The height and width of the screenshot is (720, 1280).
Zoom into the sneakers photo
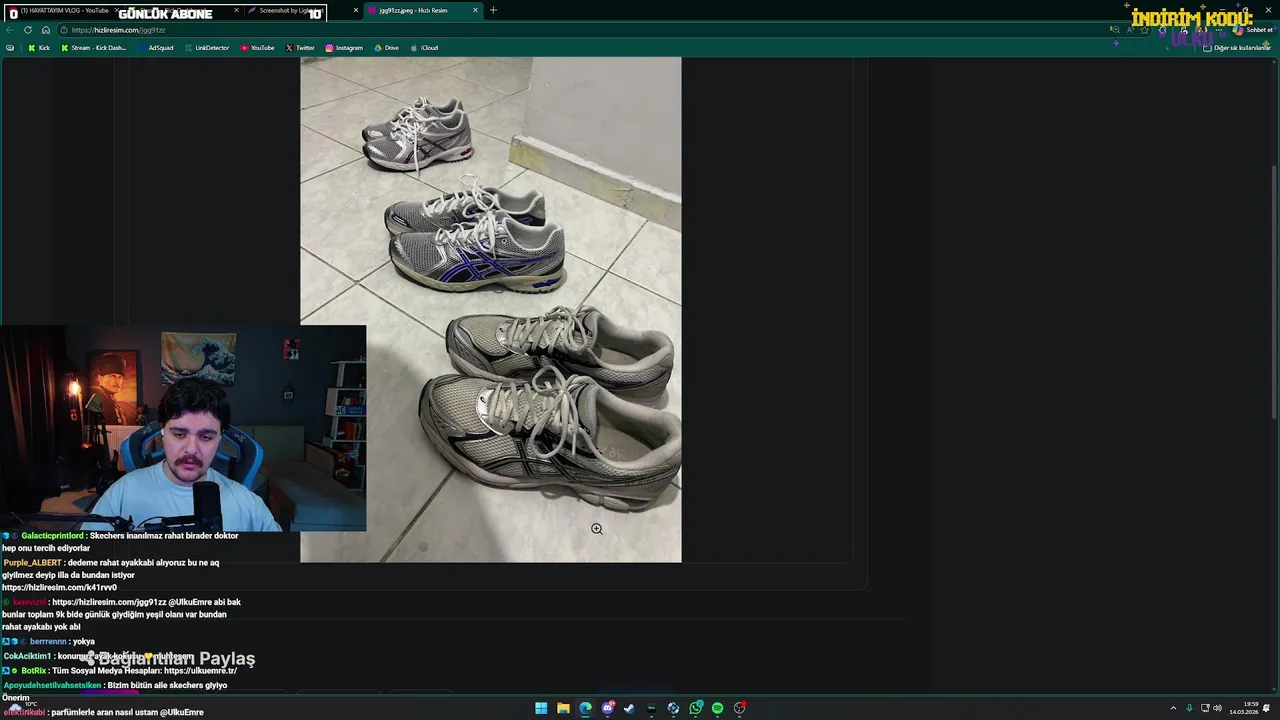490,310
